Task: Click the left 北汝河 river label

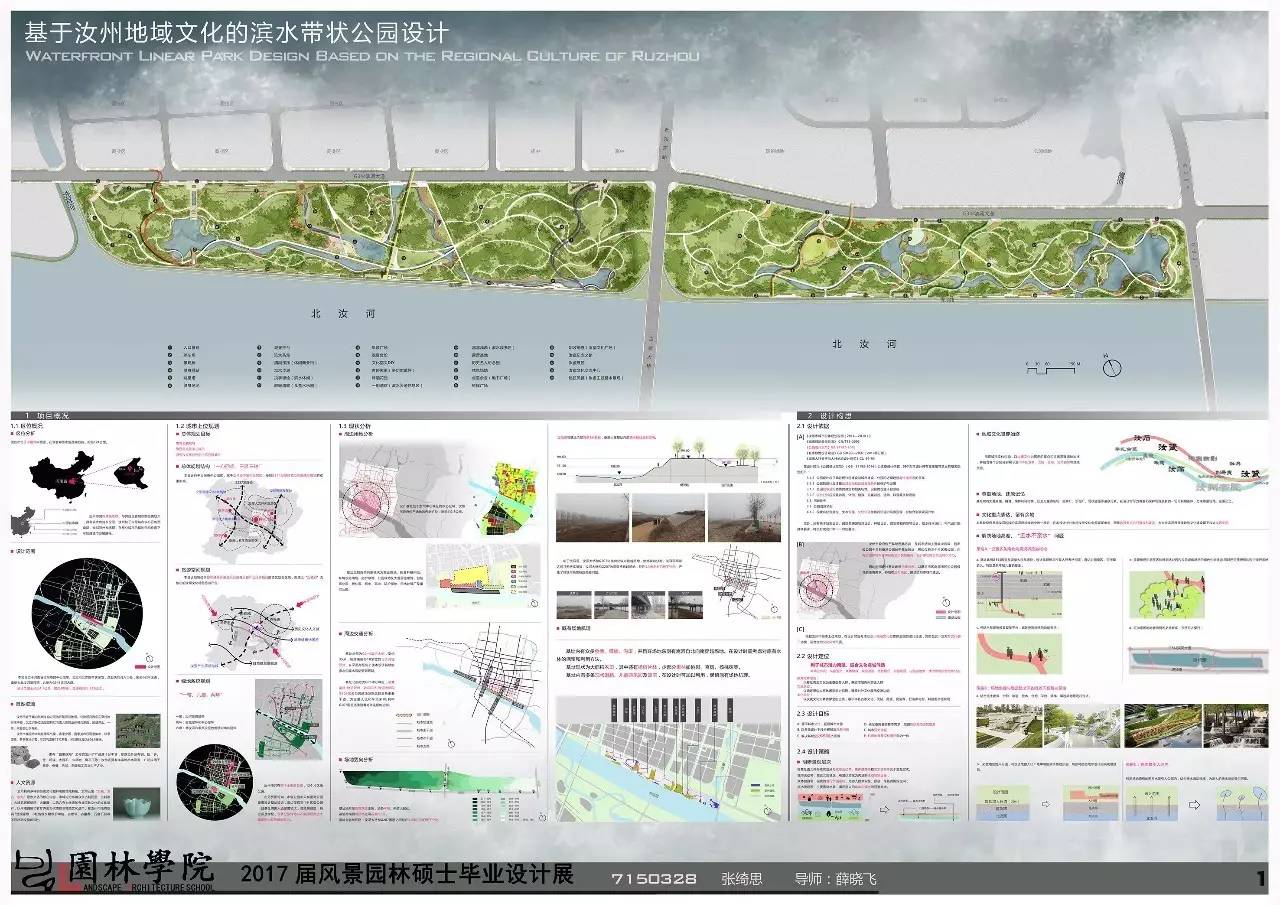Action: [x=342, y=314]
